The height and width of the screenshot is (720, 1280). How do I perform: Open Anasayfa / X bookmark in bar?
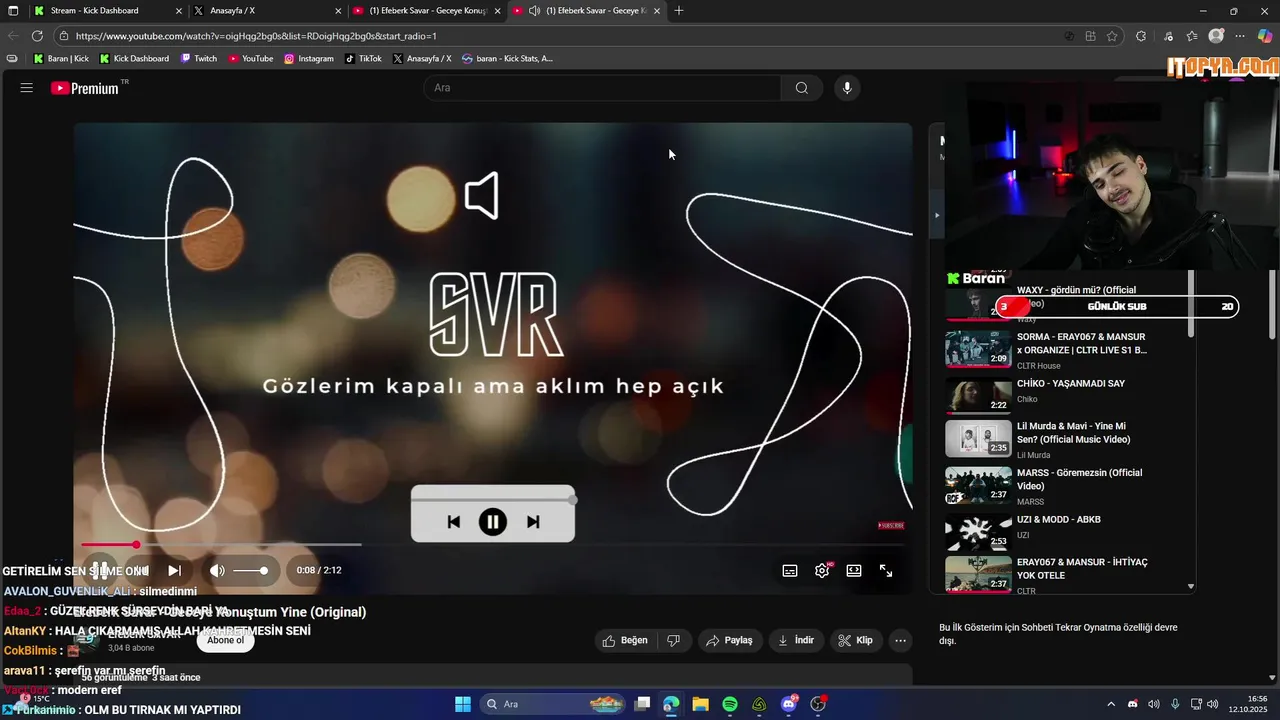click(x=422, y=59)
